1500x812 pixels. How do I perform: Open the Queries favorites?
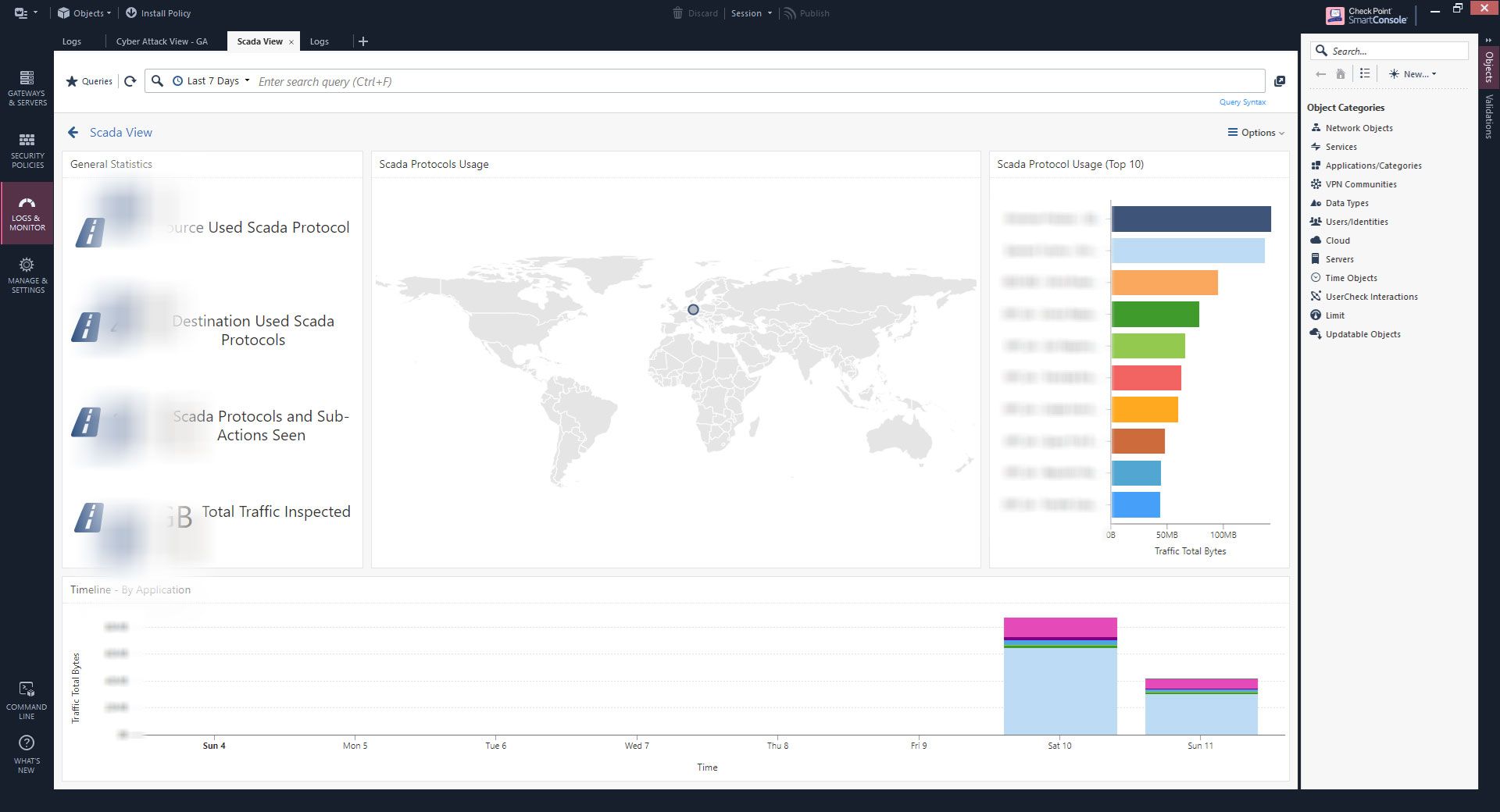(x=89, y=81)
